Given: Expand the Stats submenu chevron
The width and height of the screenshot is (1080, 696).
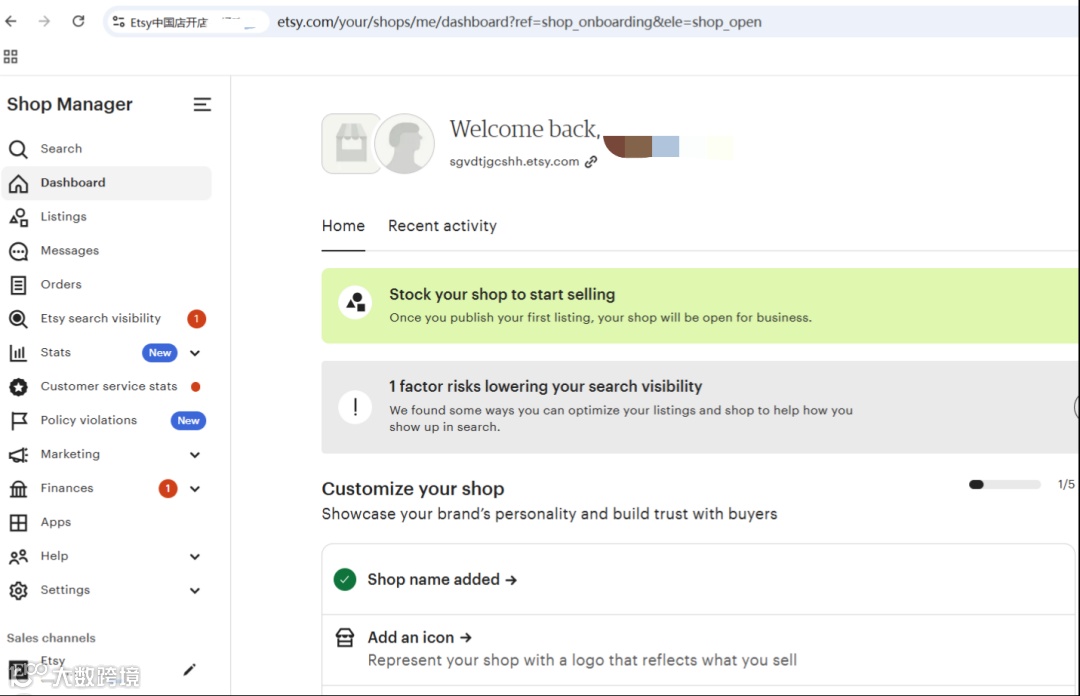Looking at the screenshot, I should [195, 353].
